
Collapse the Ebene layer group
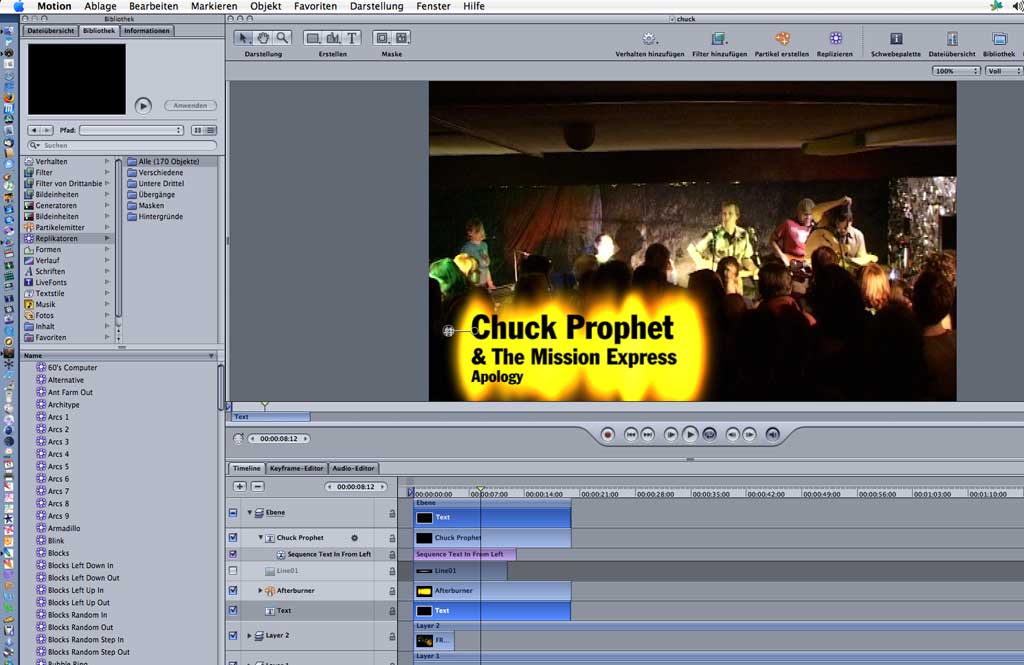(x=249, y=513)
